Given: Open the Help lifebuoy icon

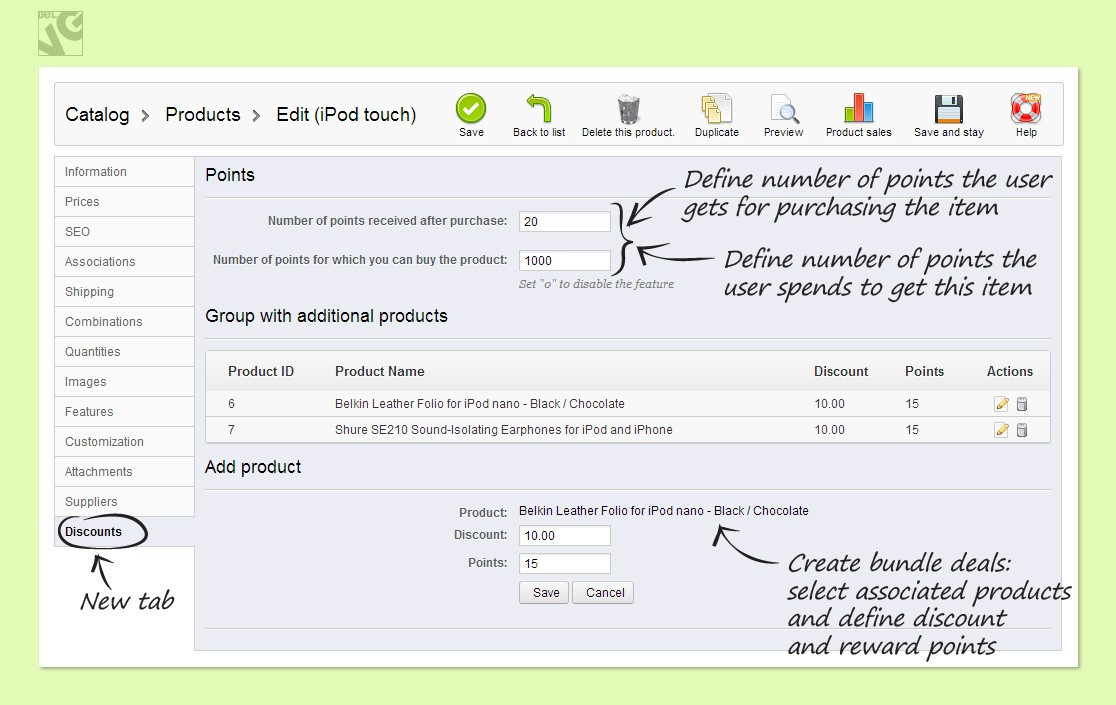Looking at the screenshot, I should (x=1026, y=108).
